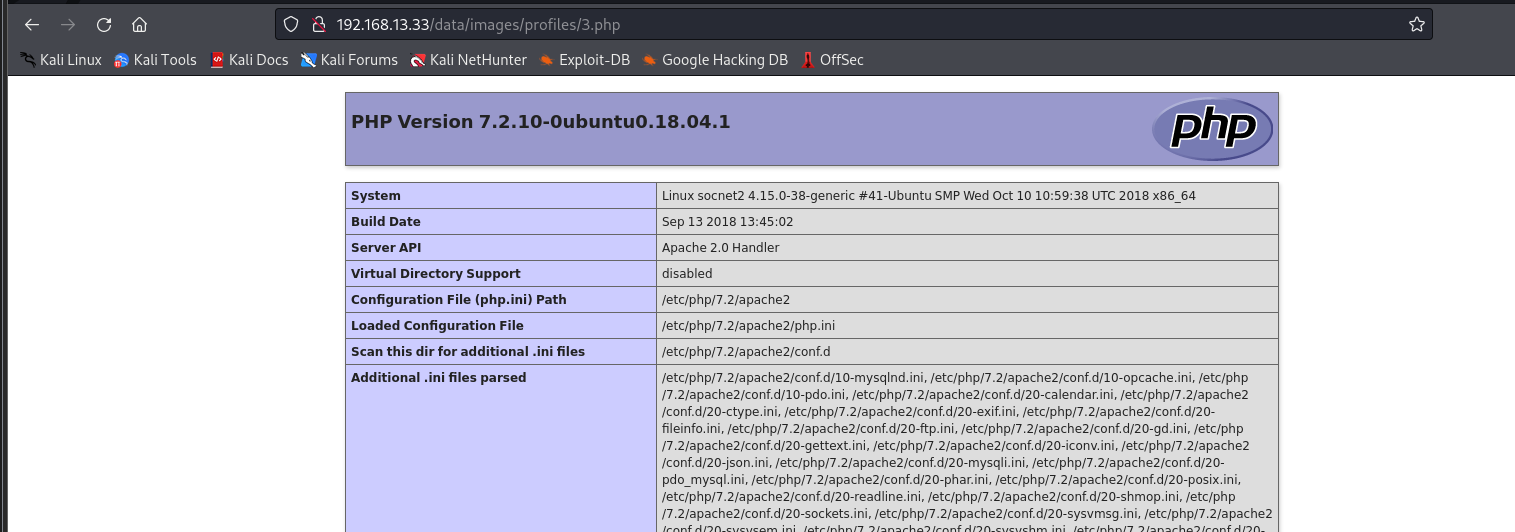Reload the page with the refresh icon
1515x532 pixels.
[104, 24]
